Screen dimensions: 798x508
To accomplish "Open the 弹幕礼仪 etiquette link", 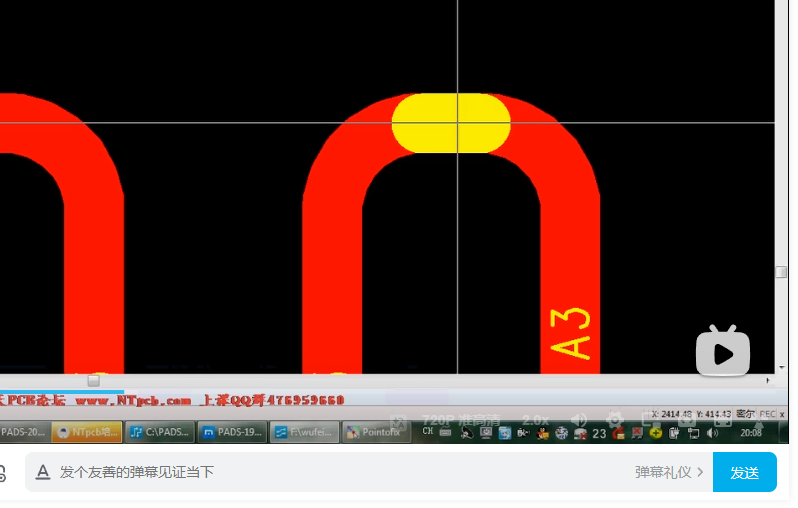I will point(668,472).
